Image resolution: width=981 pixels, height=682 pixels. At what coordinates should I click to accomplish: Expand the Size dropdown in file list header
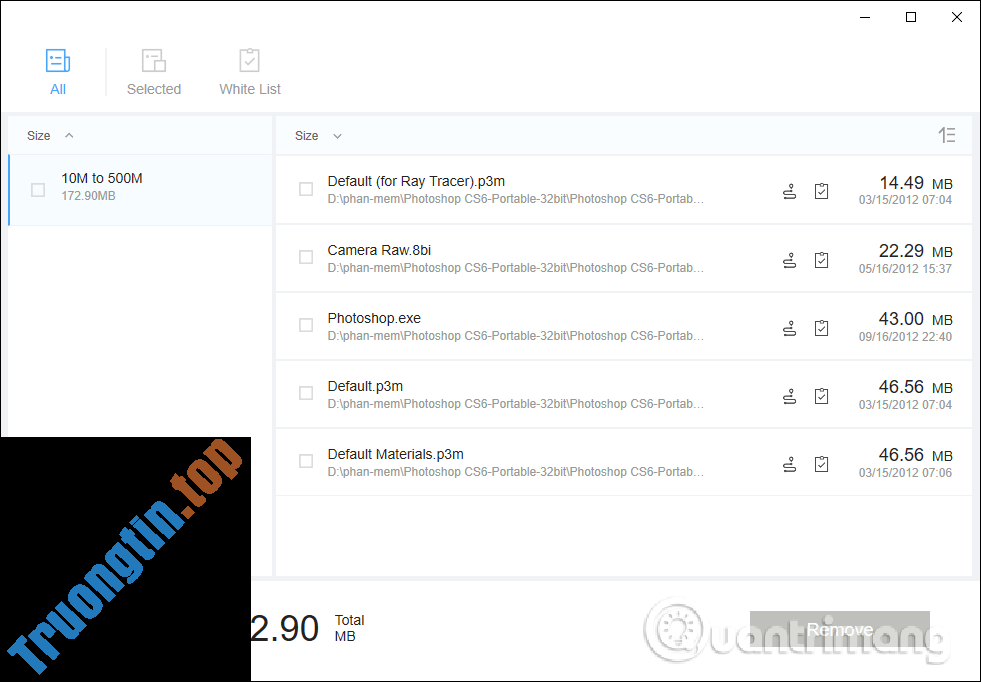(337, 136)
